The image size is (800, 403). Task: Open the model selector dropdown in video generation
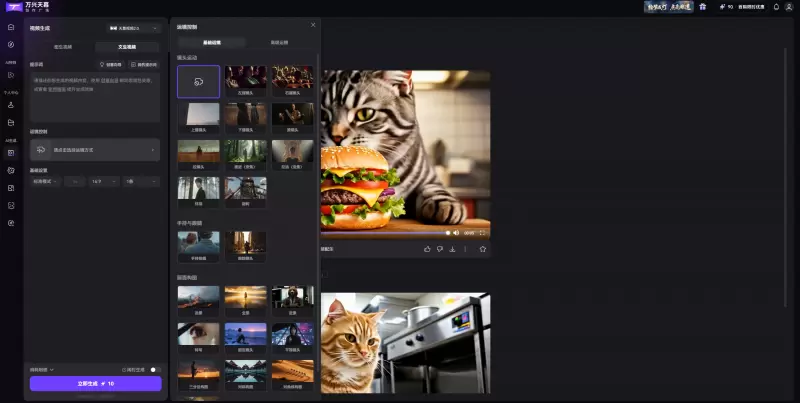coord(133,28)
